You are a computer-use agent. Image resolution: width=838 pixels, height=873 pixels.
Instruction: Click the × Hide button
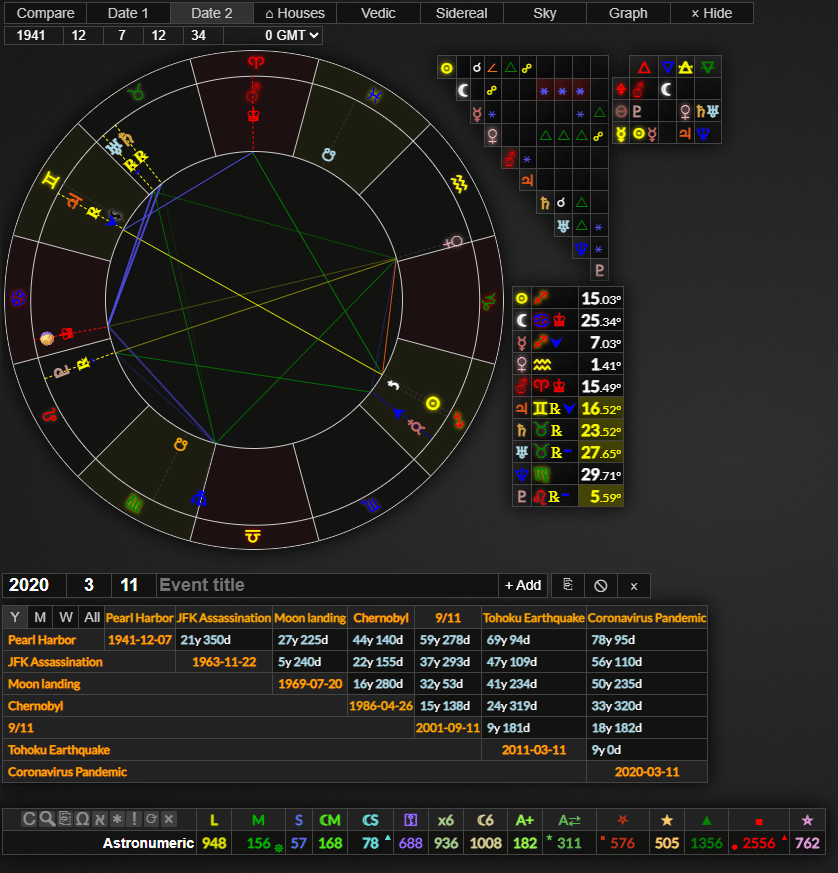coord(711,13)
